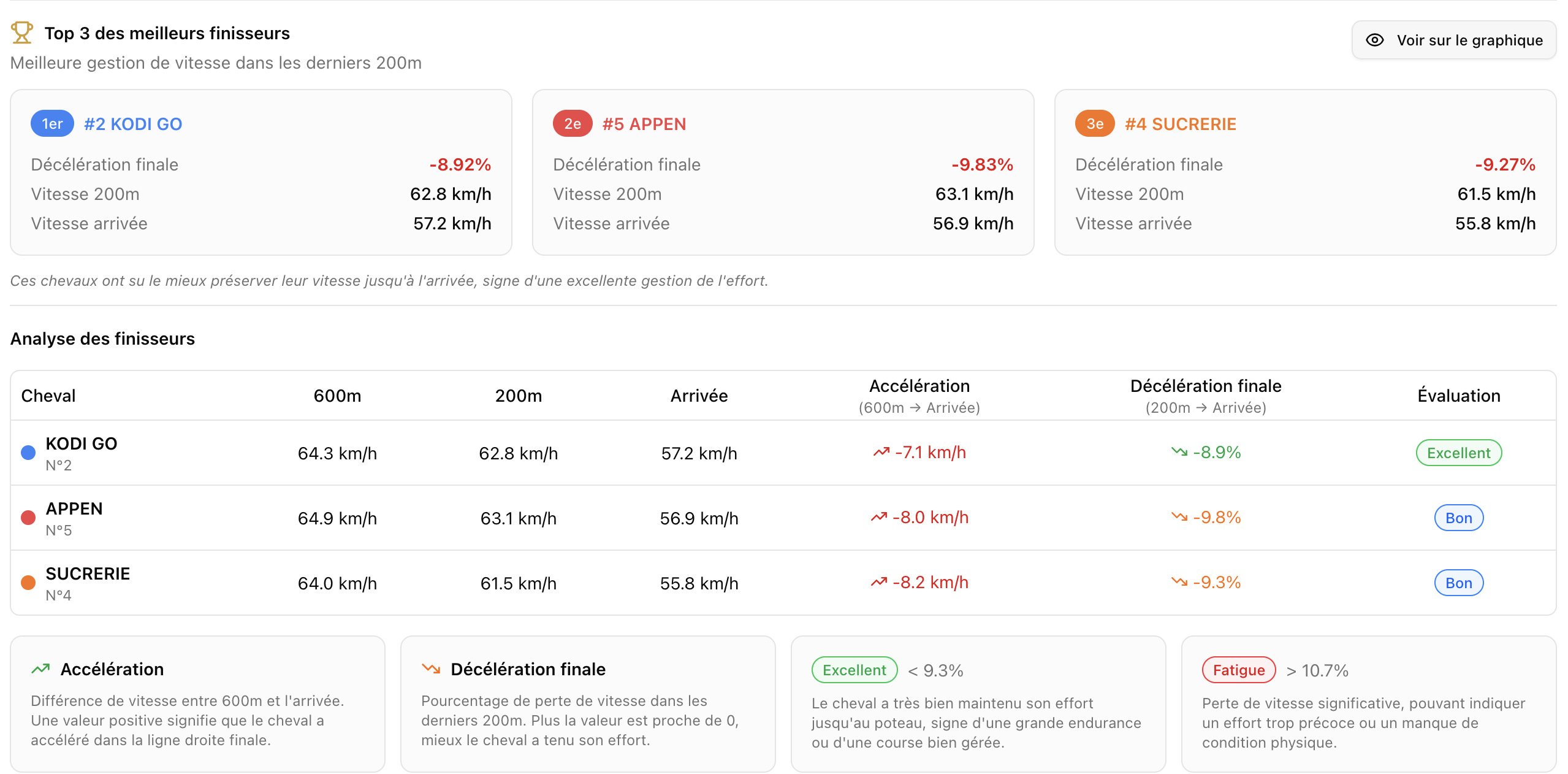Screen dimensions: 1568x774
Task: Open Voir sur le graphique button
Action: coord(1453,40)
